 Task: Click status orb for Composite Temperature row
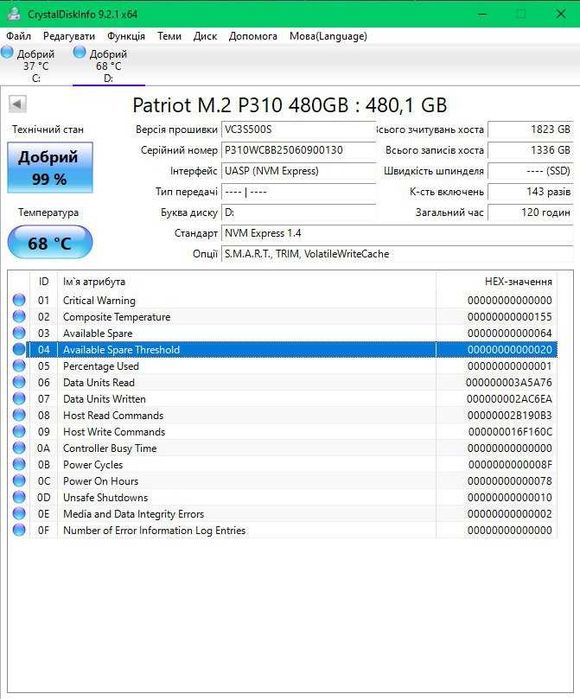(x=19, y=317)
